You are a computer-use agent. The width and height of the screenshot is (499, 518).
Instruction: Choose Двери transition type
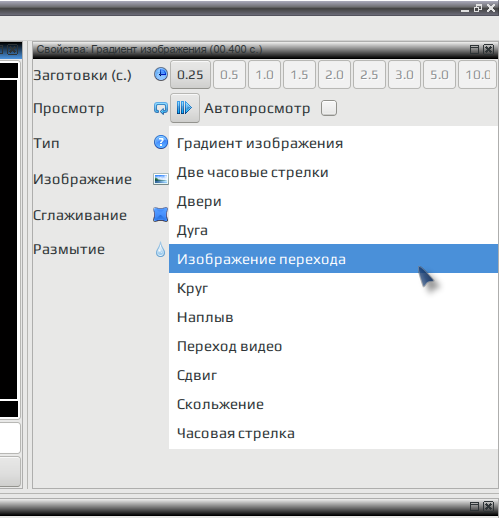[333, 201]
